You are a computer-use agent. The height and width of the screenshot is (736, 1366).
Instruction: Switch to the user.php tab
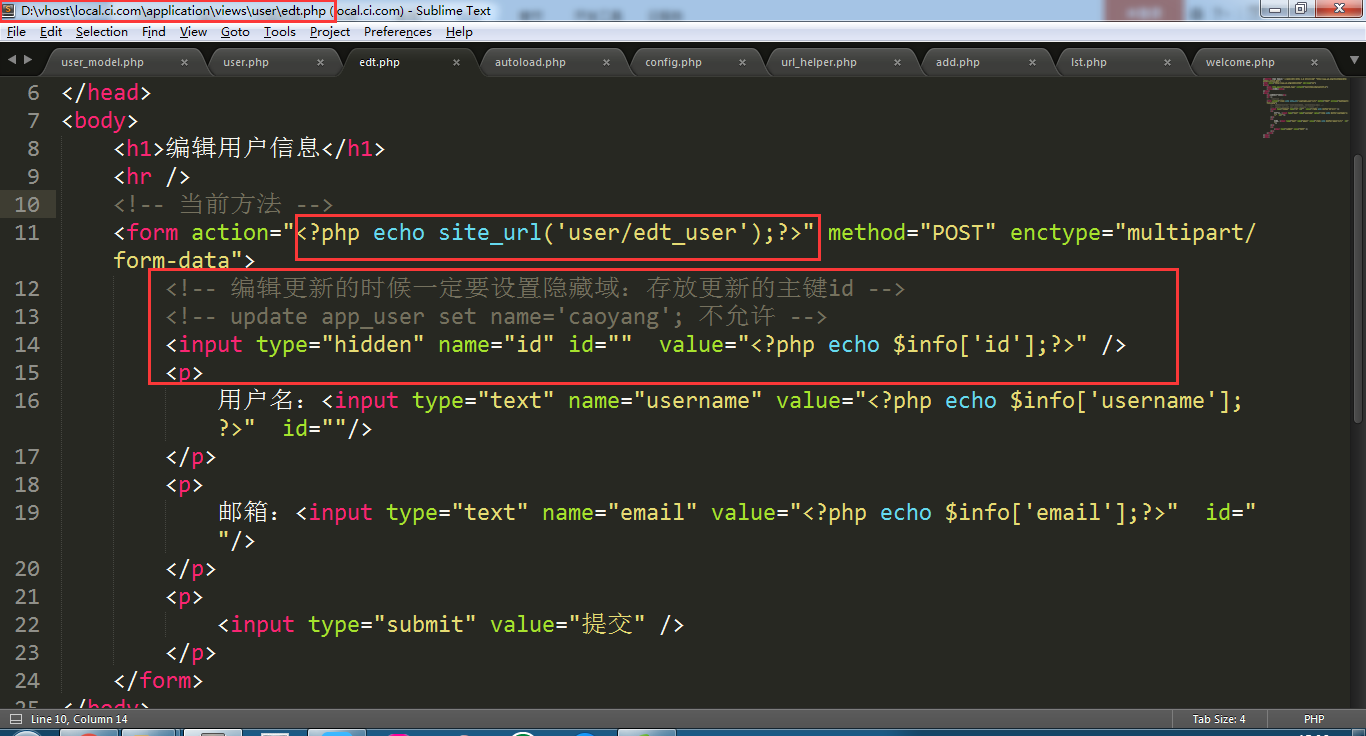click(246, 62)
